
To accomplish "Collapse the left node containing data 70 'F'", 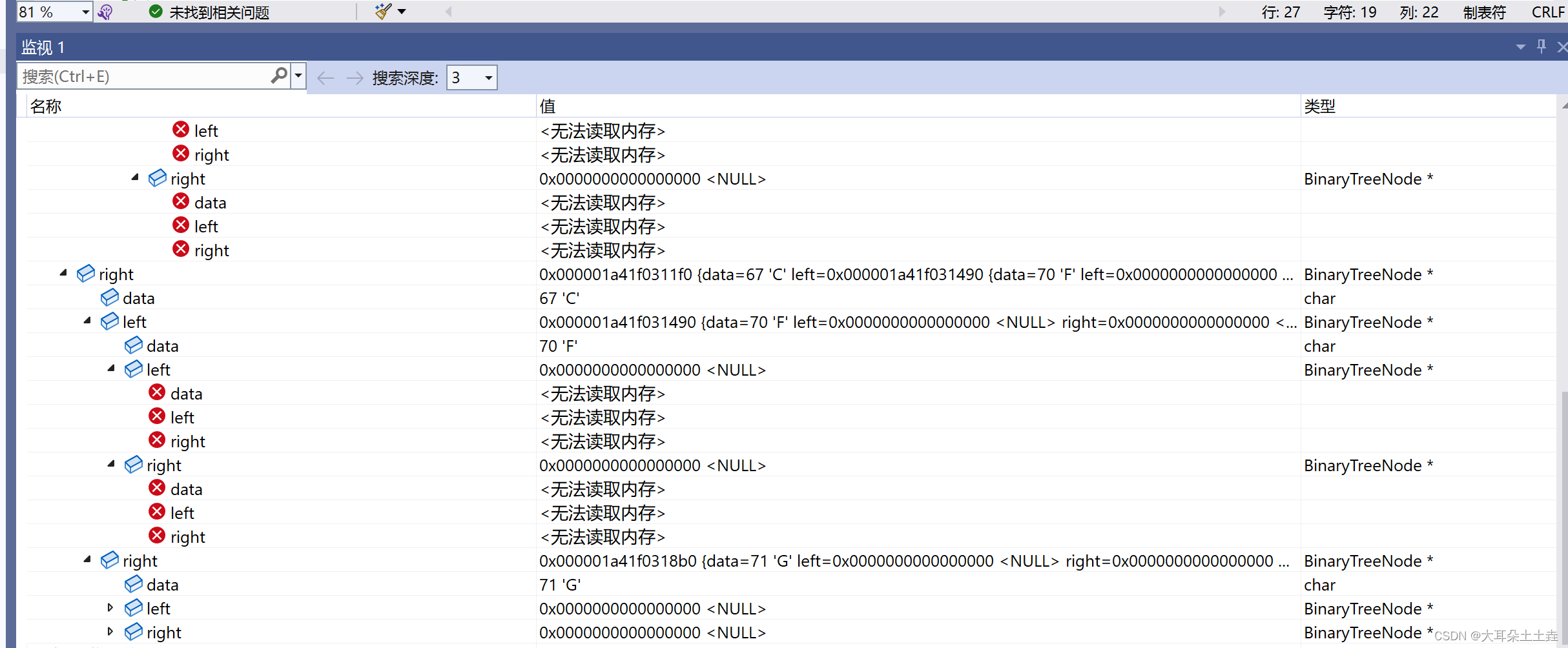I will coord(87,321).
